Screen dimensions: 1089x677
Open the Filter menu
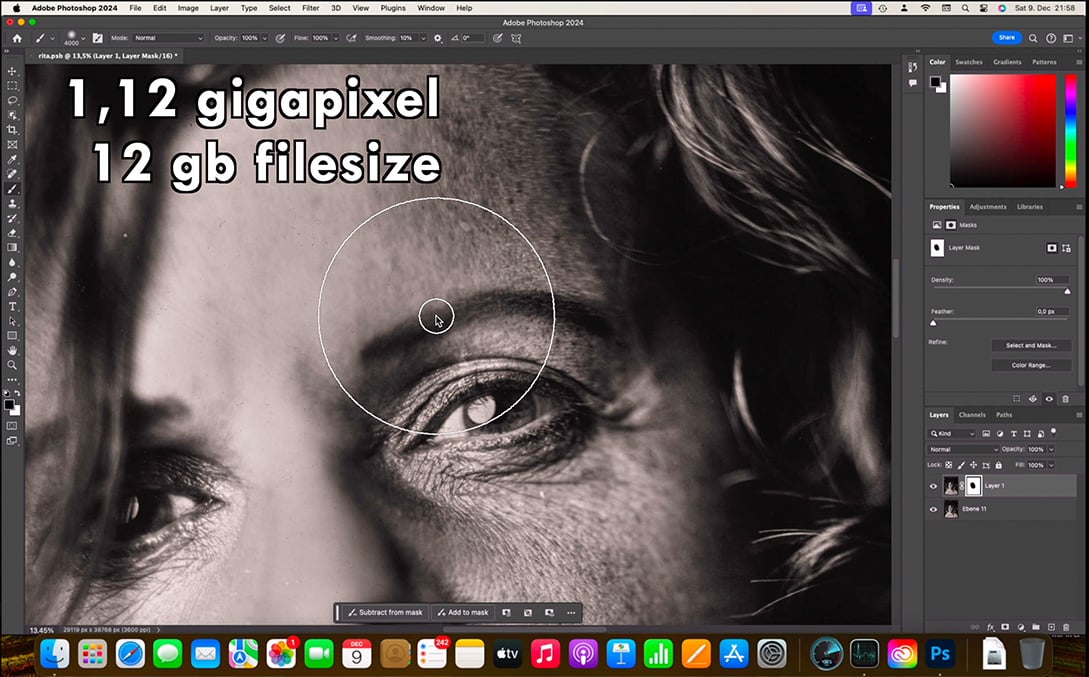310,8
